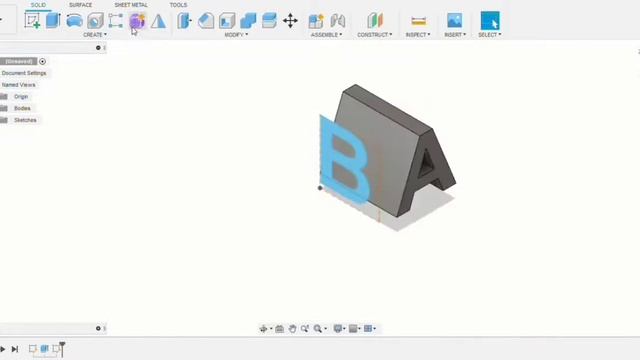Select the Fillet tool

point(206,20)
